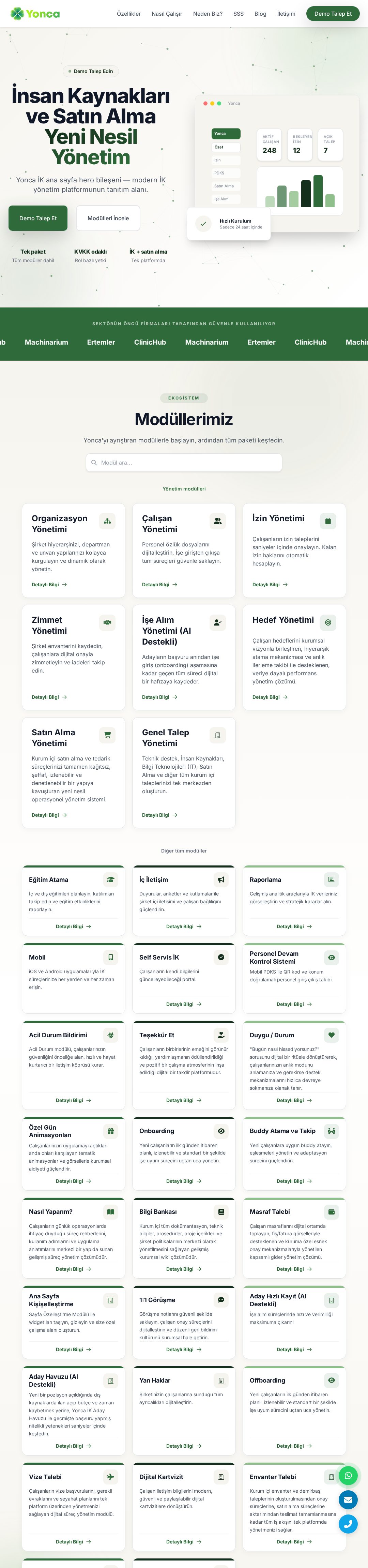The image size is (368, 1568).
Task: Click inside the Modül ara search field
Action: (184, 463)
